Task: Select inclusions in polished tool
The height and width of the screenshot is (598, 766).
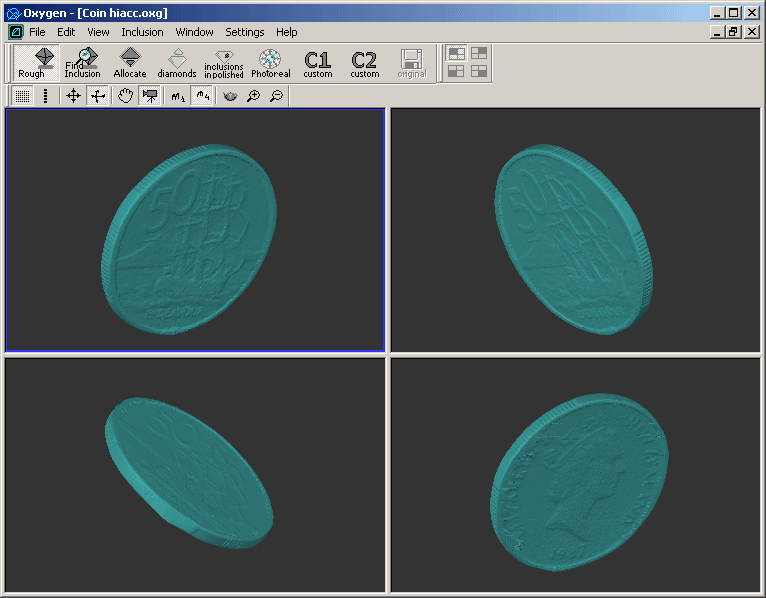Action: 224,63
